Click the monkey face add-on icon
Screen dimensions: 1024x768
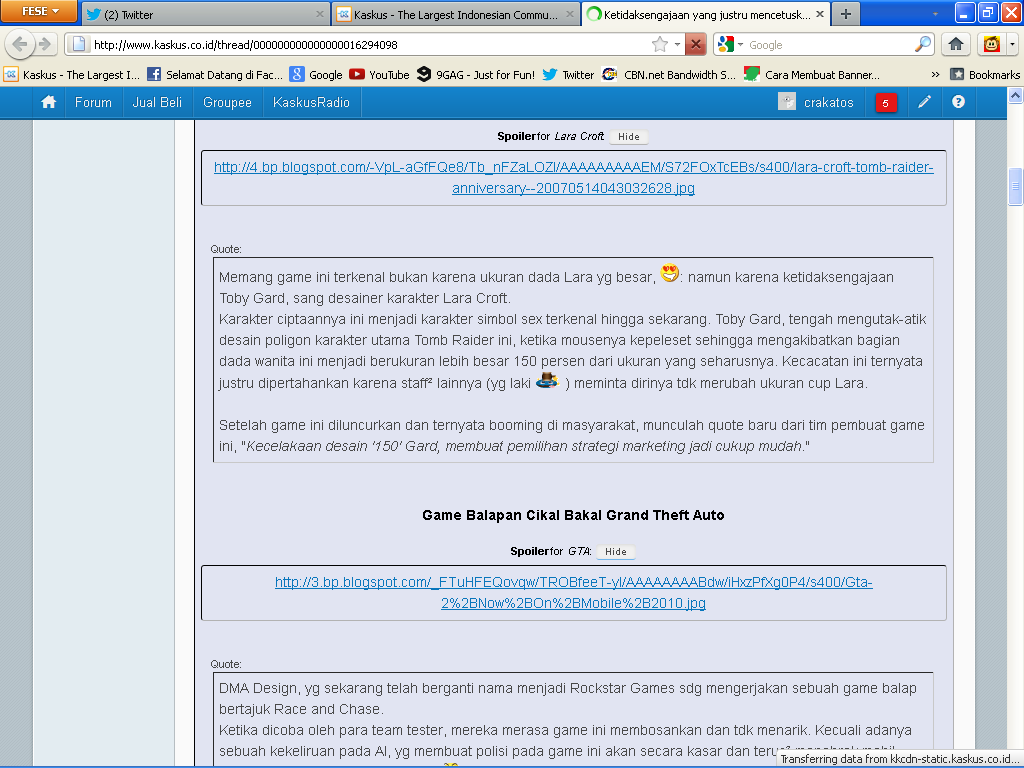pyautogui.click(x=991, y=44)
